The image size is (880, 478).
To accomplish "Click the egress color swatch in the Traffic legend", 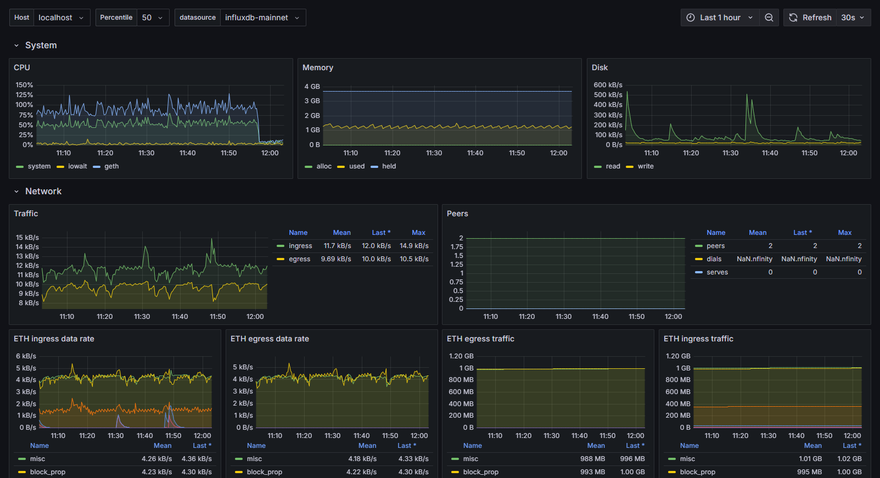I will tap(281, 259).
